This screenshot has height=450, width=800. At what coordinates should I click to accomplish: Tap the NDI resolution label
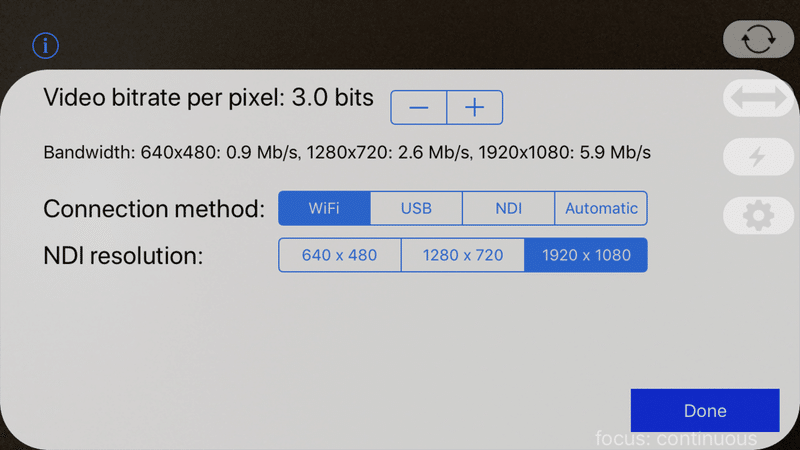[x=123, y=256]
